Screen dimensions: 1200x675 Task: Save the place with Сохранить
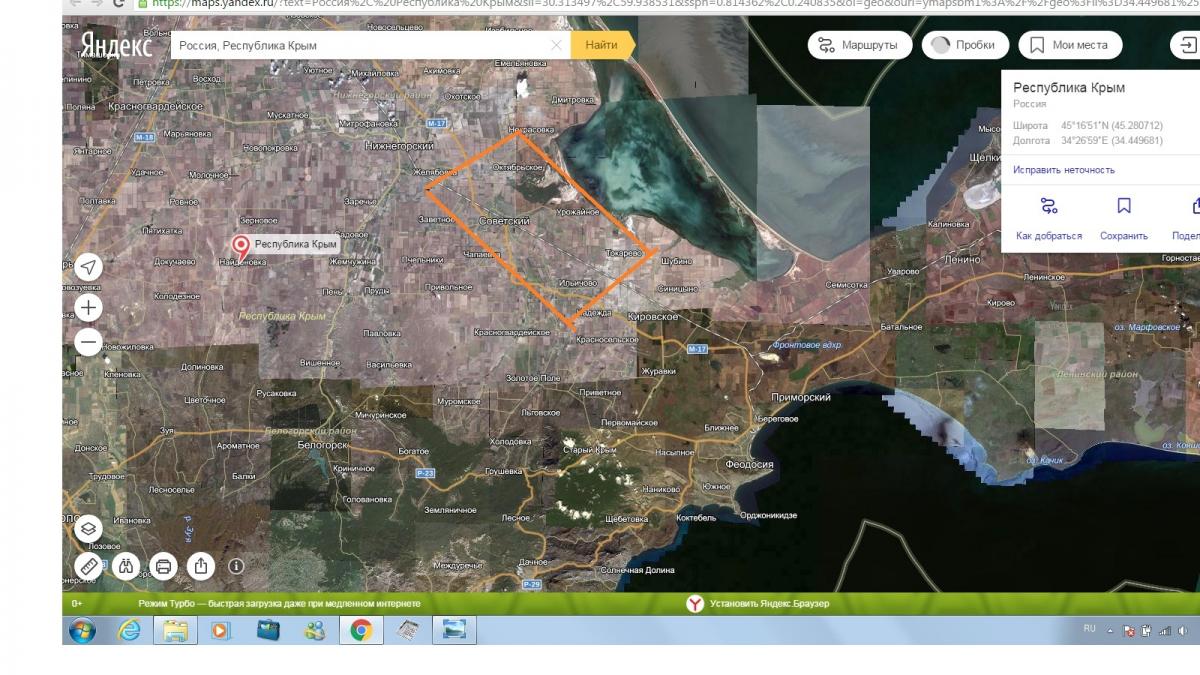tap(1124, 218)
